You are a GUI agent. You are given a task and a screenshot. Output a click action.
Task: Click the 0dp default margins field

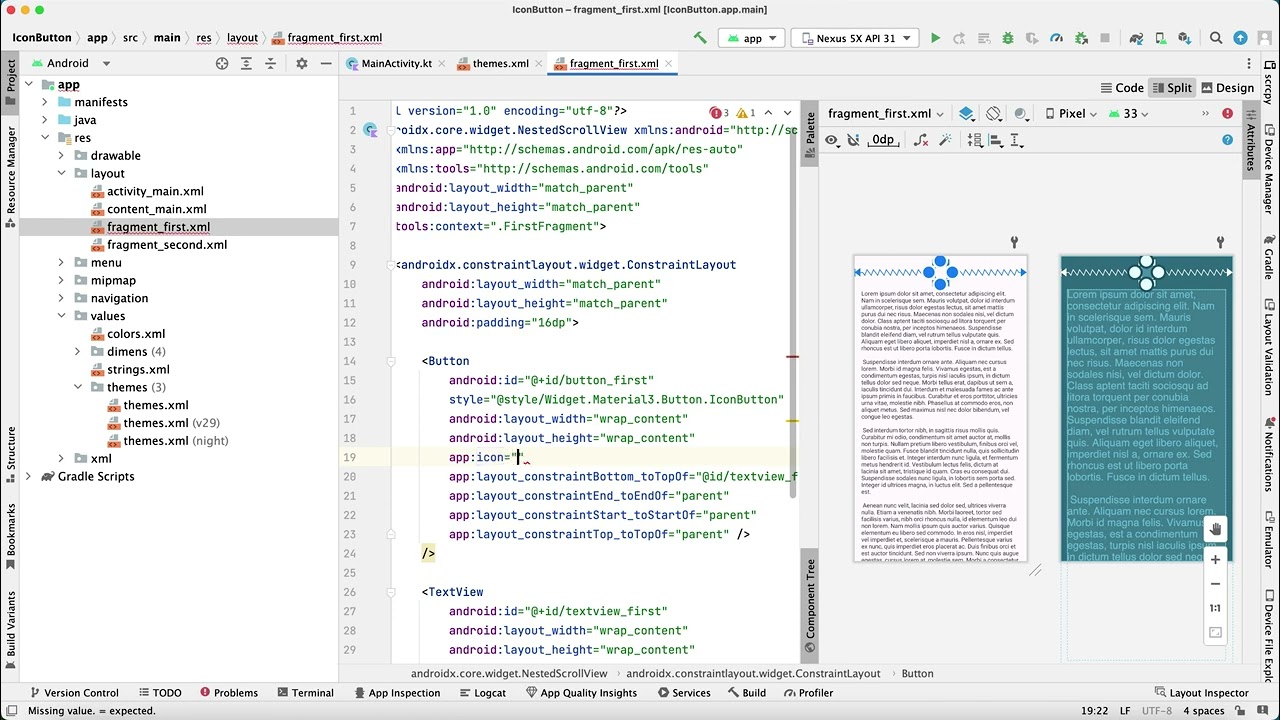click(883, 140)
